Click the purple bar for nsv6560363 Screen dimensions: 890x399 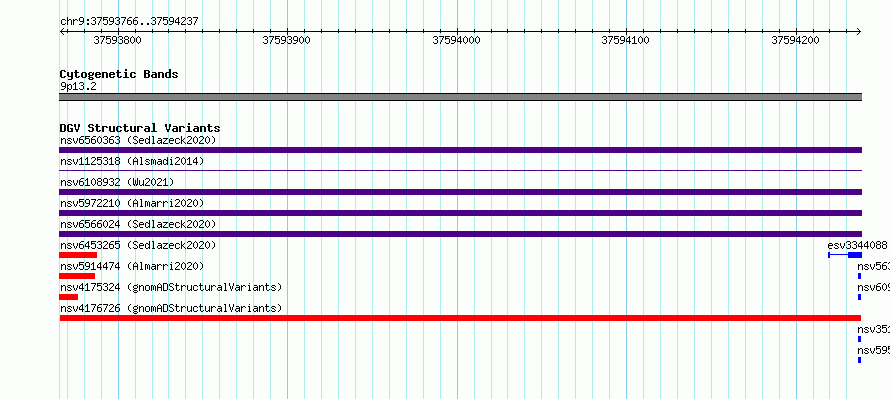(460, 150)
